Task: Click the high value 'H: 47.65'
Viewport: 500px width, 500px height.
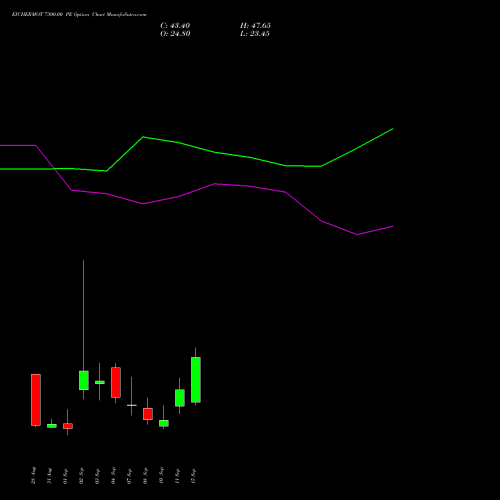Action: pos(255,26)
